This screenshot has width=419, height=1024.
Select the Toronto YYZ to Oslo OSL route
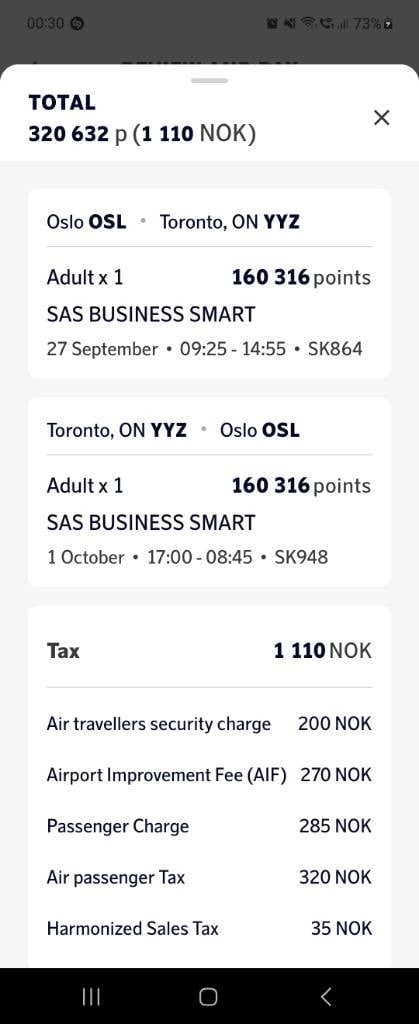tap(173, 430)
